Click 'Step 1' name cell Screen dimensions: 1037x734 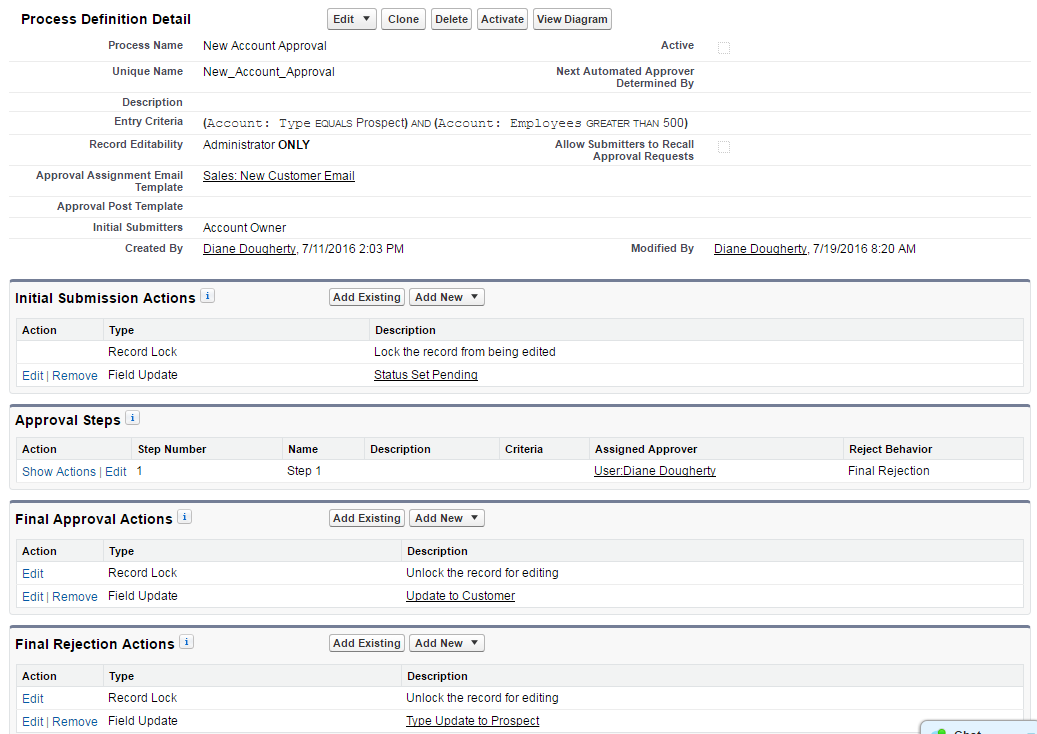click(304, 471)
